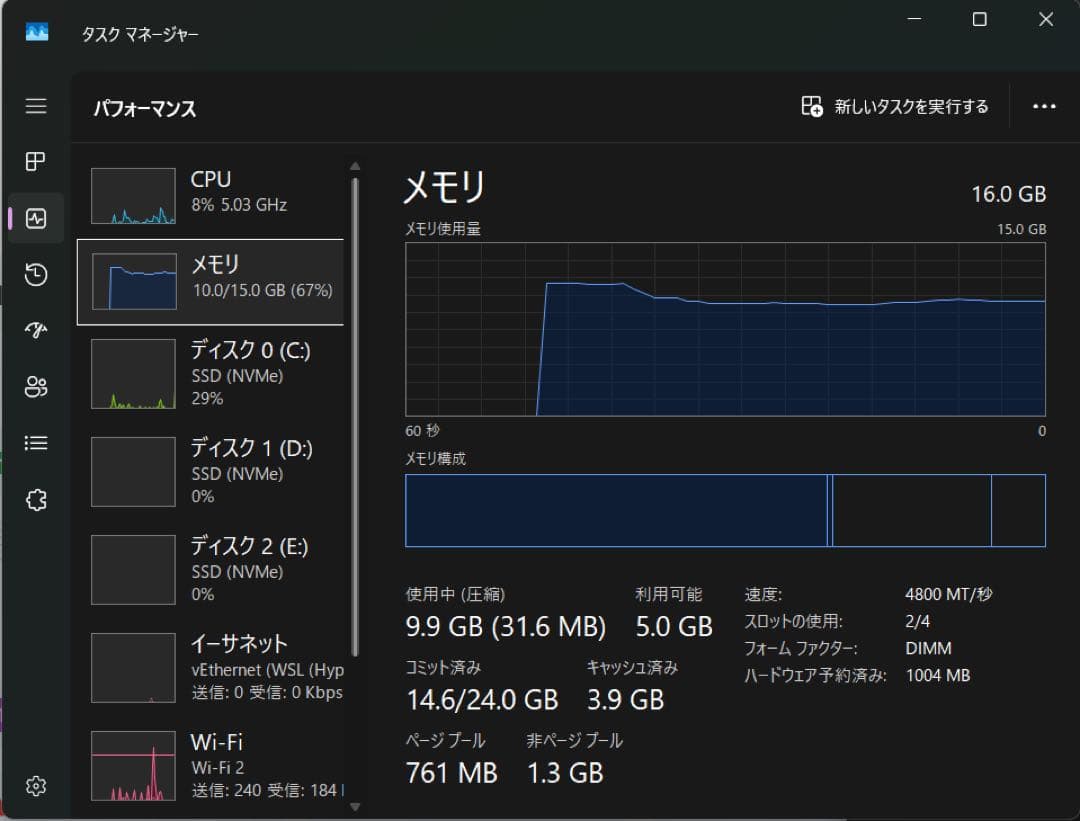Open the Services puzzle-piece icon
The height and width of the screenshot is (821, 1080).
[36, 499]
